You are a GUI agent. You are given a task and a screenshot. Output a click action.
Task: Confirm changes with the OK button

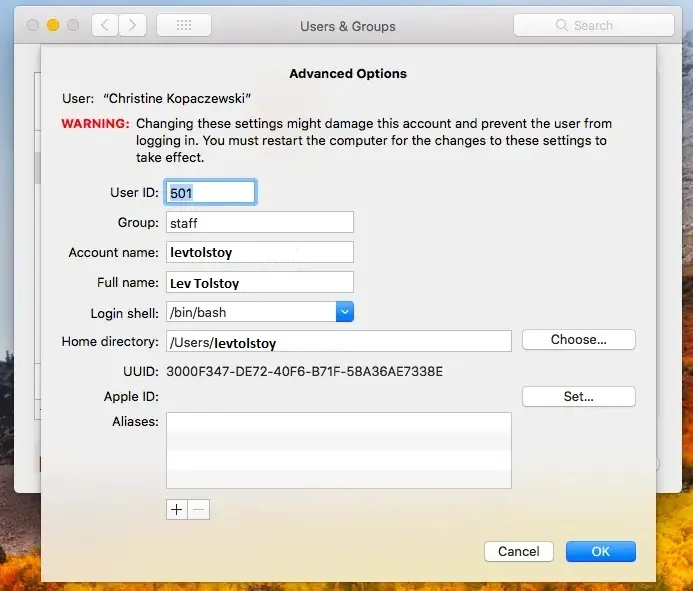600,551
